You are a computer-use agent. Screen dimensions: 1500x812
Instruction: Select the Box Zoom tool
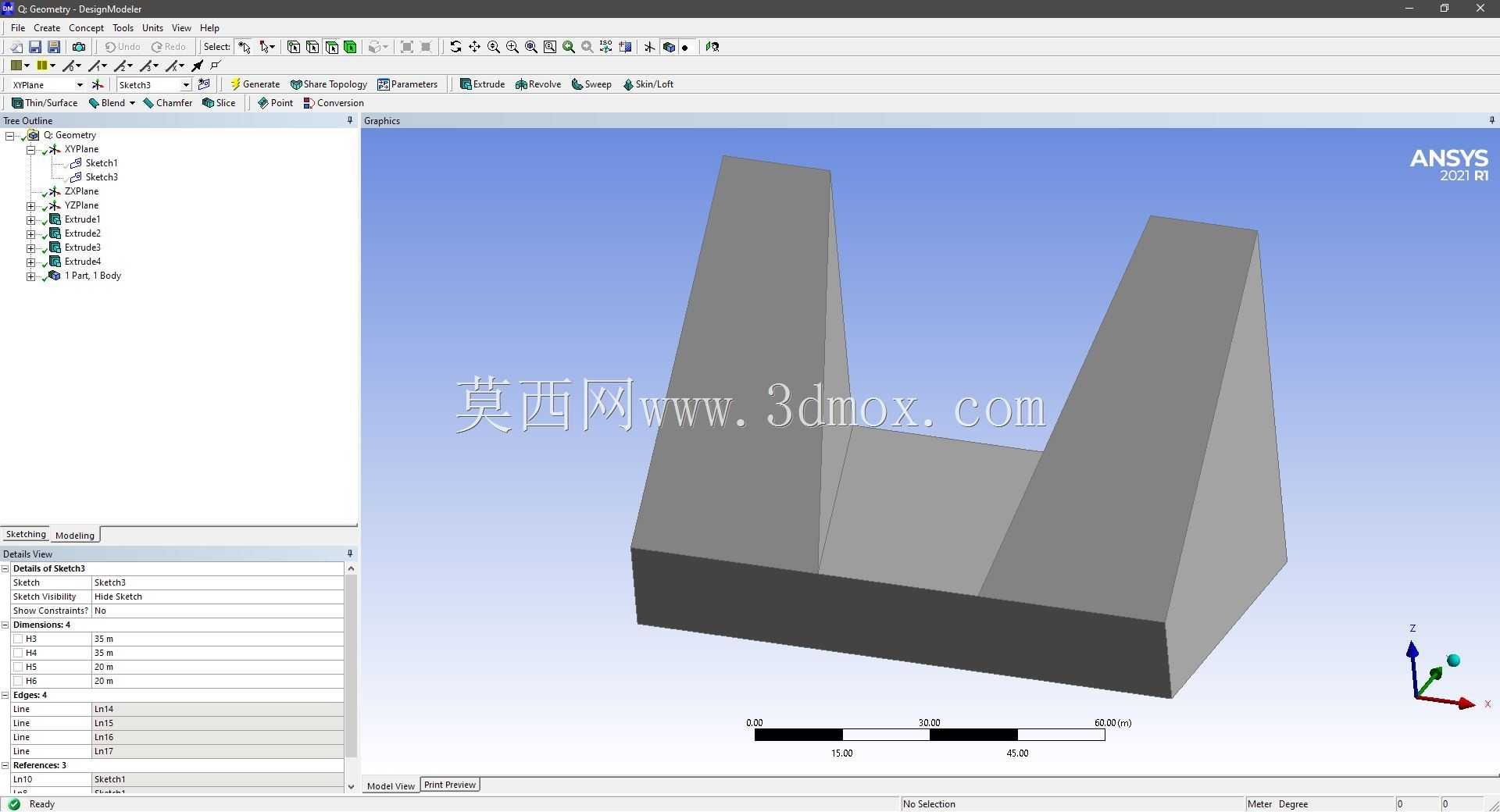pos(512,47)
